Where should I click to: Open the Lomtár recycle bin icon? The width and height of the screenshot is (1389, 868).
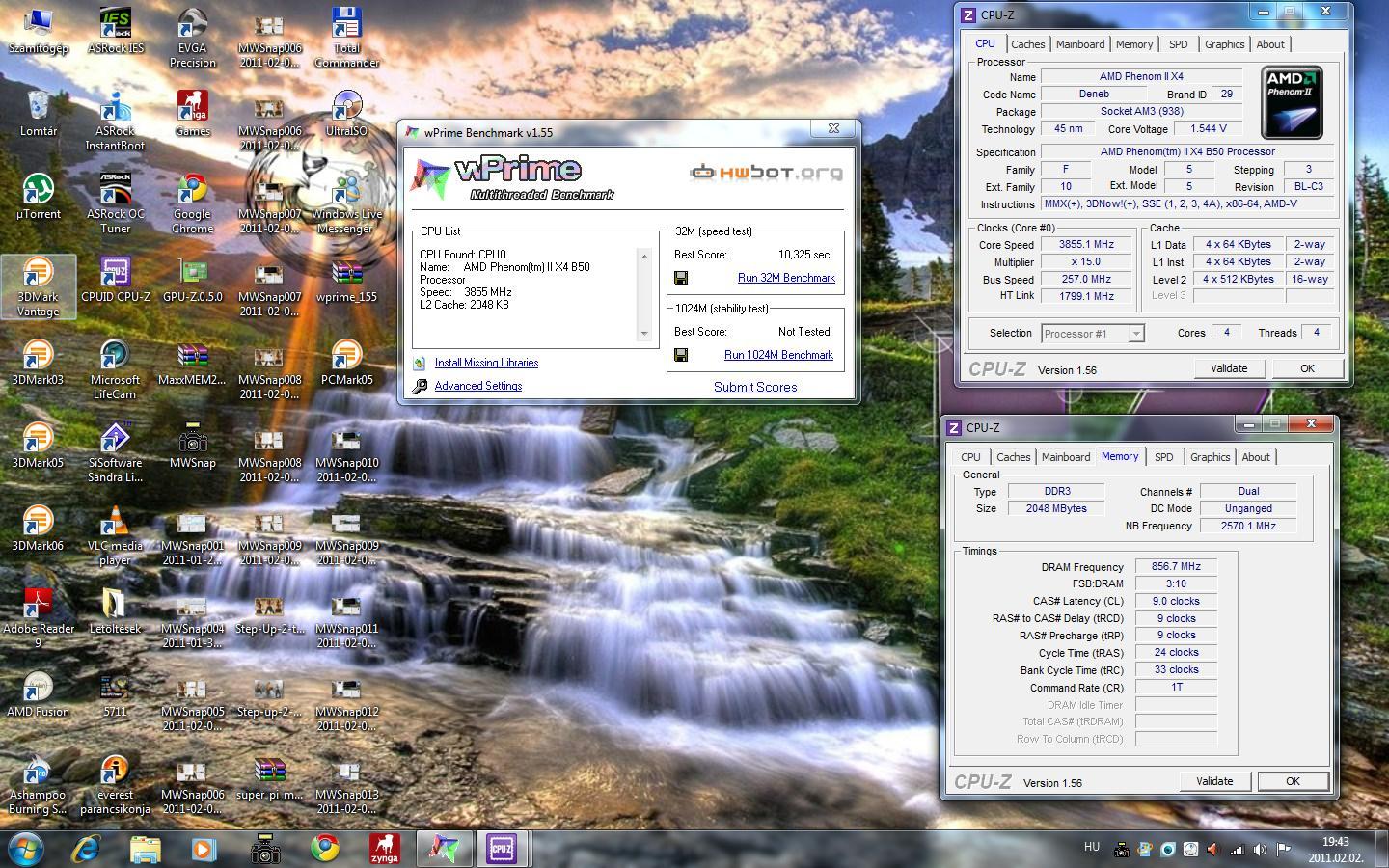(x=39, y=114)
